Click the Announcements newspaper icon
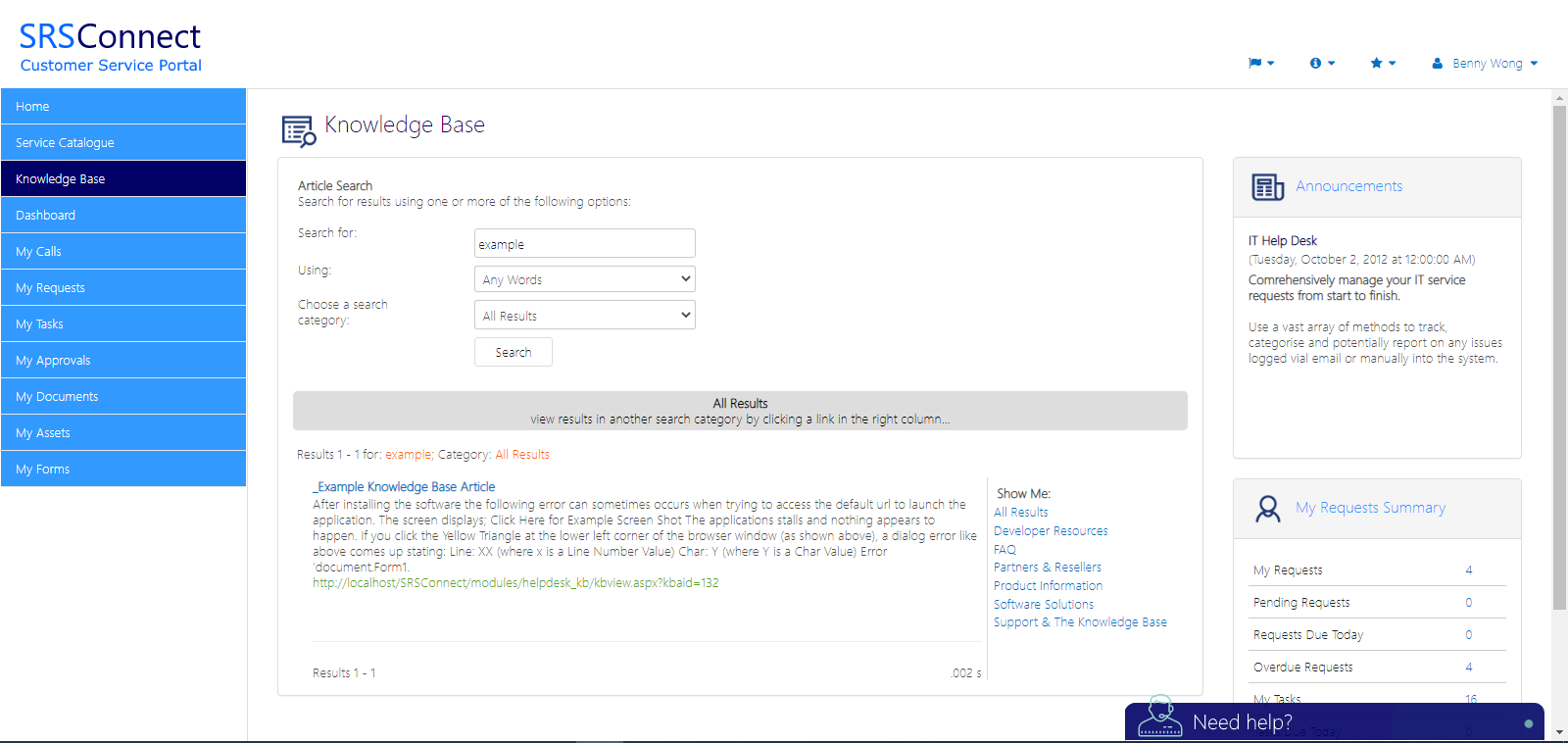The width and height of the screenshot is (1568, 743). [x=1267, y=186]
